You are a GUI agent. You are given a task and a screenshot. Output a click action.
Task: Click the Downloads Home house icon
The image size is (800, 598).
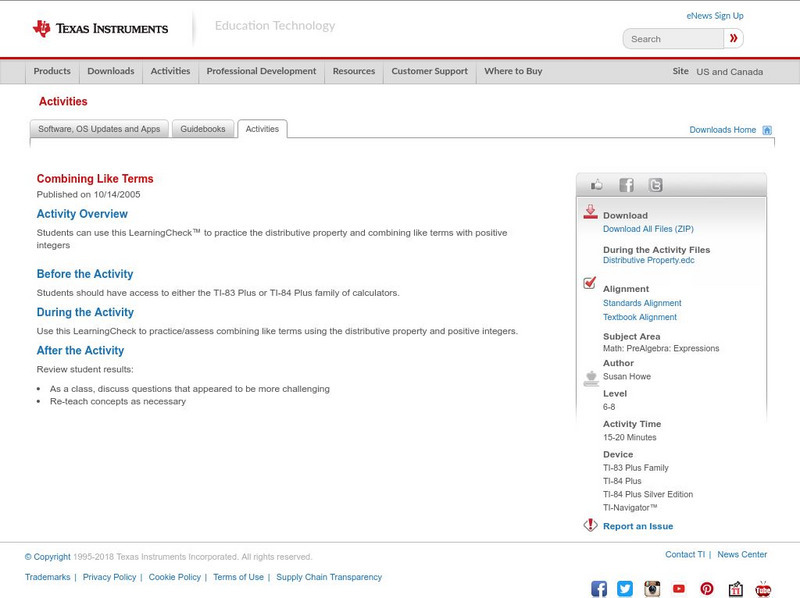coord(766,129)
